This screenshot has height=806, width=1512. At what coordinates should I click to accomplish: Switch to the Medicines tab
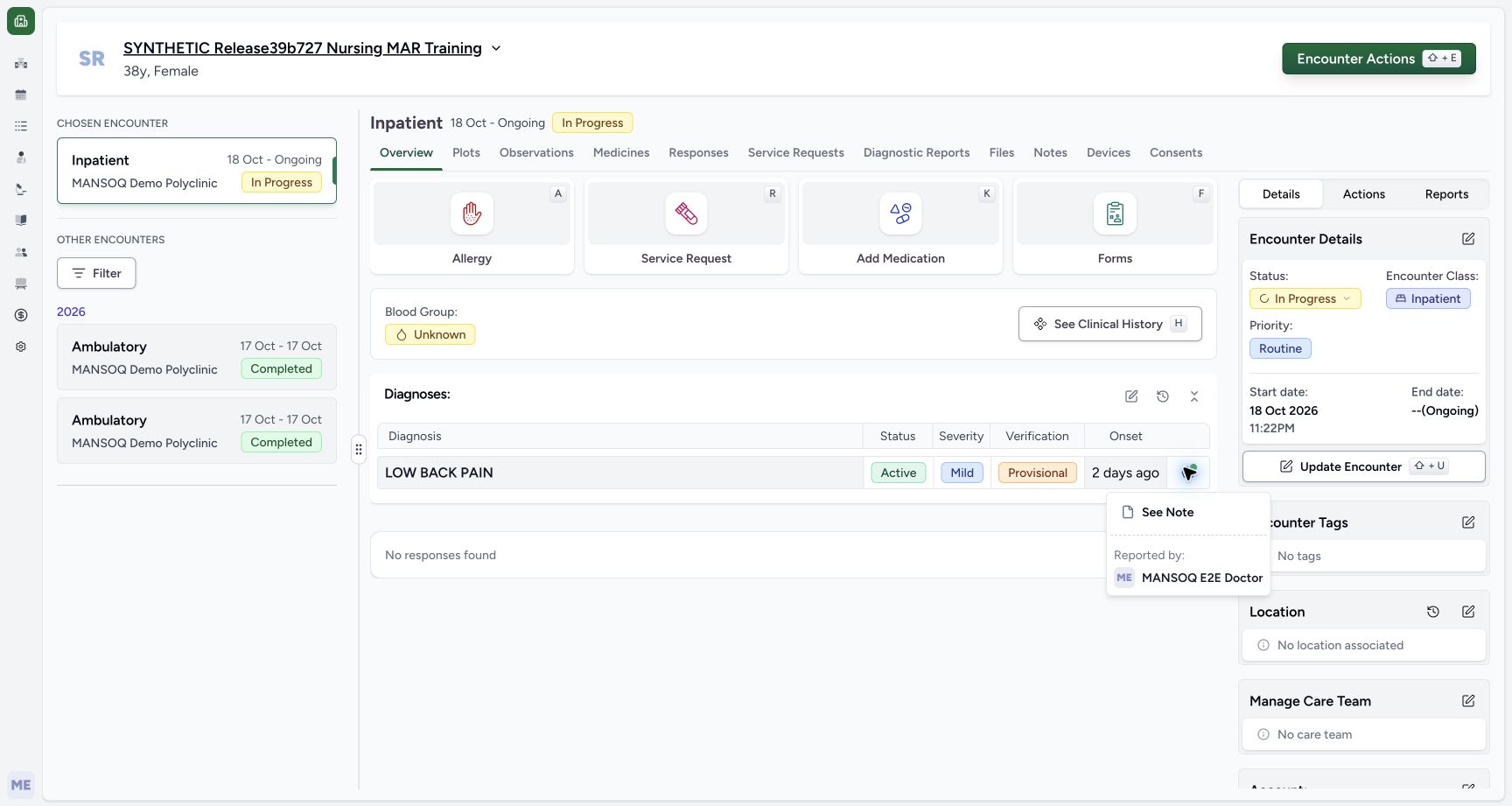point(621,152)
